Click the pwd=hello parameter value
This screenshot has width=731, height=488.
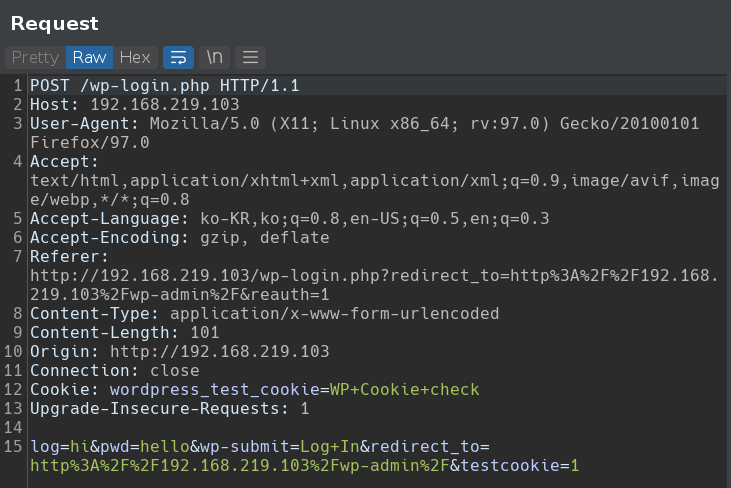165,447
